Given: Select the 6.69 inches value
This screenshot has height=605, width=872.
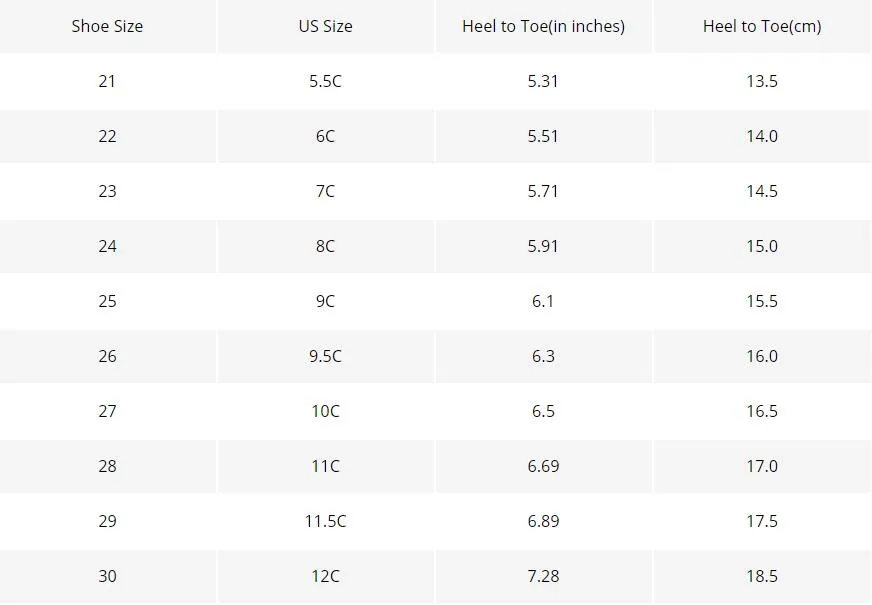Looking at the screenshot, I should click(543, 466).
